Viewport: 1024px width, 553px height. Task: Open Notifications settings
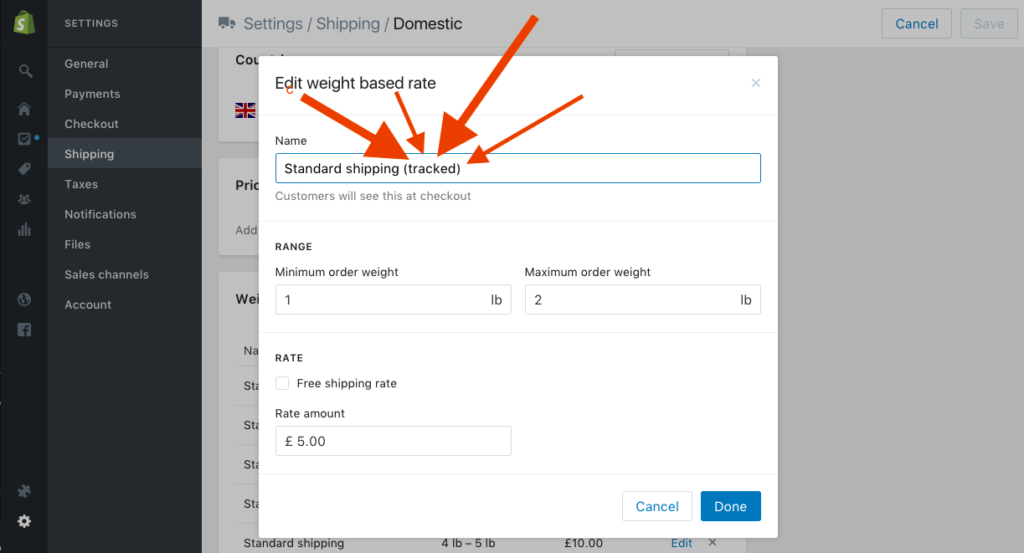[100, 214]
